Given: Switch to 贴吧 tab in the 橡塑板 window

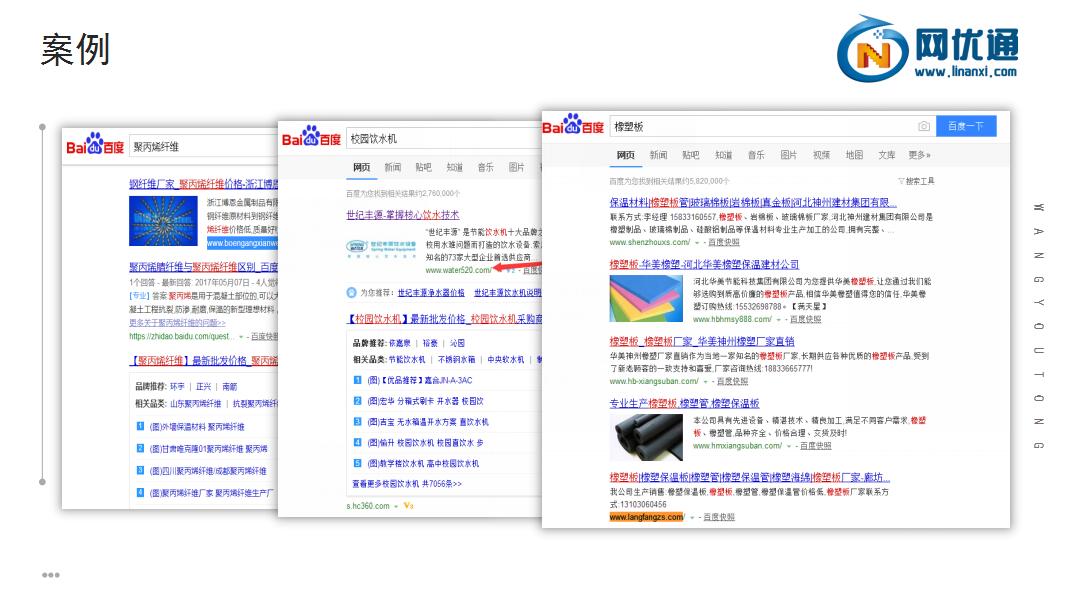Looking at the screenshot, I should 691,155.
